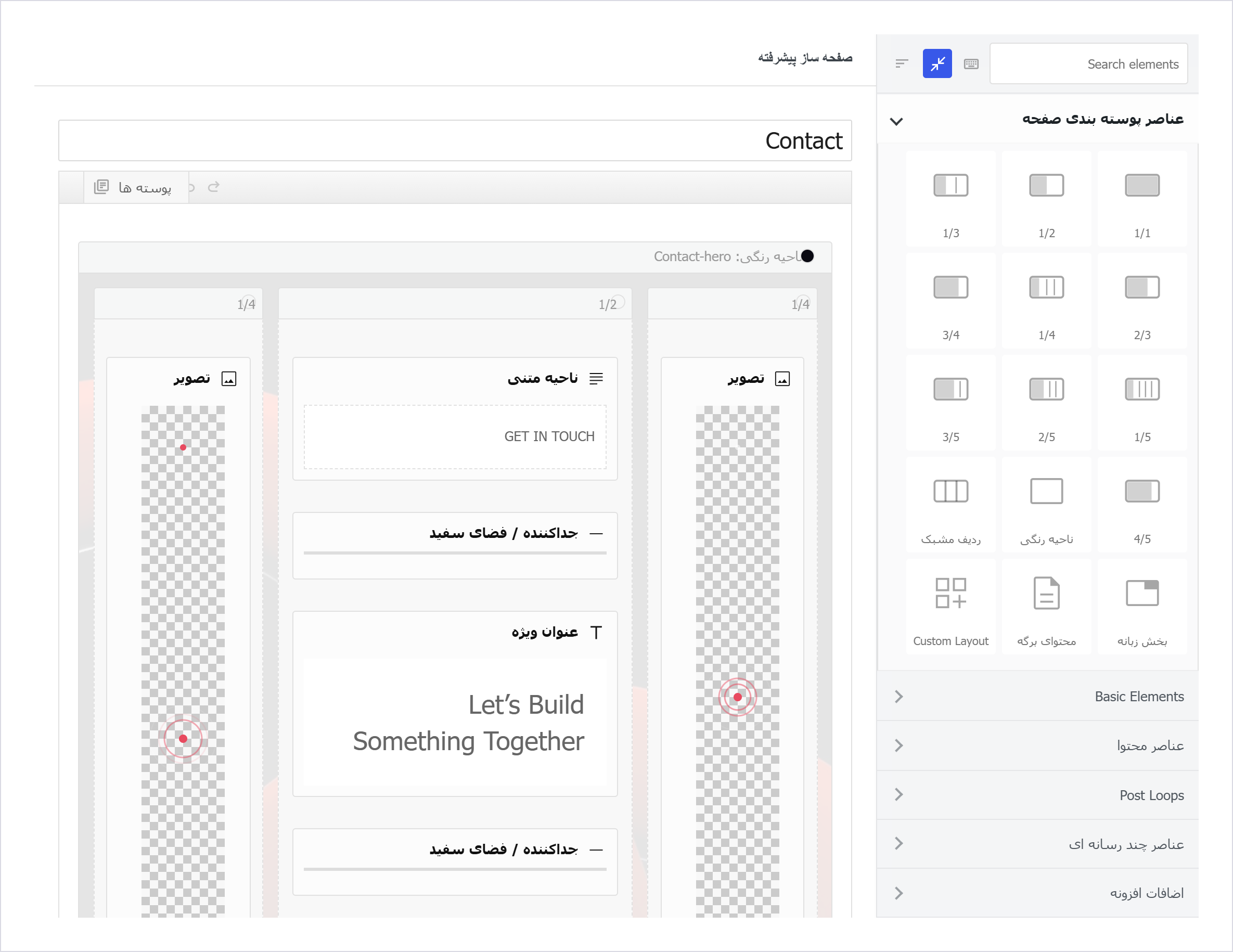Insert the ردیف مشبک grid row element
1233x952 pixels.
(951, 505)
